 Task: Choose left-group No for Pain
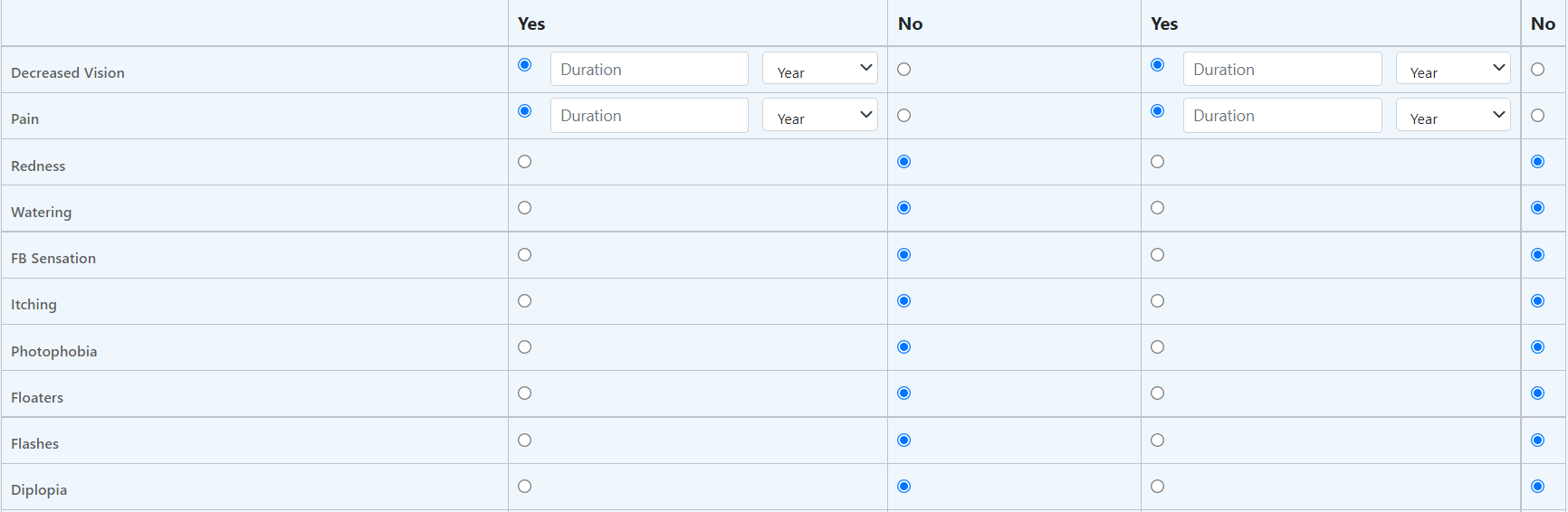(904, 116)
